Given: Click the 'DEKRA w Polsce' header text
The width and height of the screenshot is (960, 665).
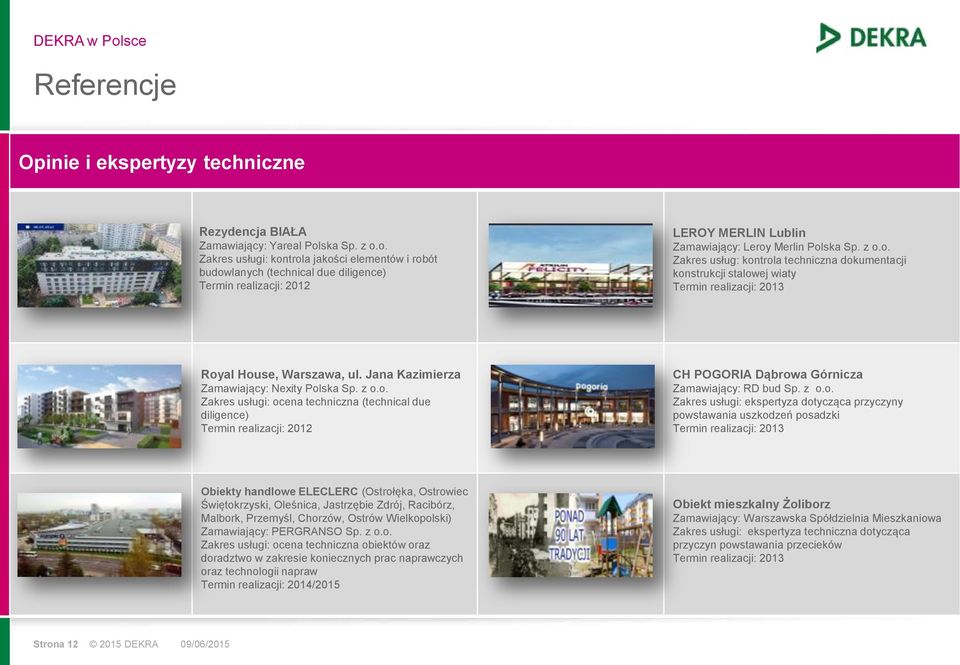Looking at the screenshot, I should tap(89, 41).
